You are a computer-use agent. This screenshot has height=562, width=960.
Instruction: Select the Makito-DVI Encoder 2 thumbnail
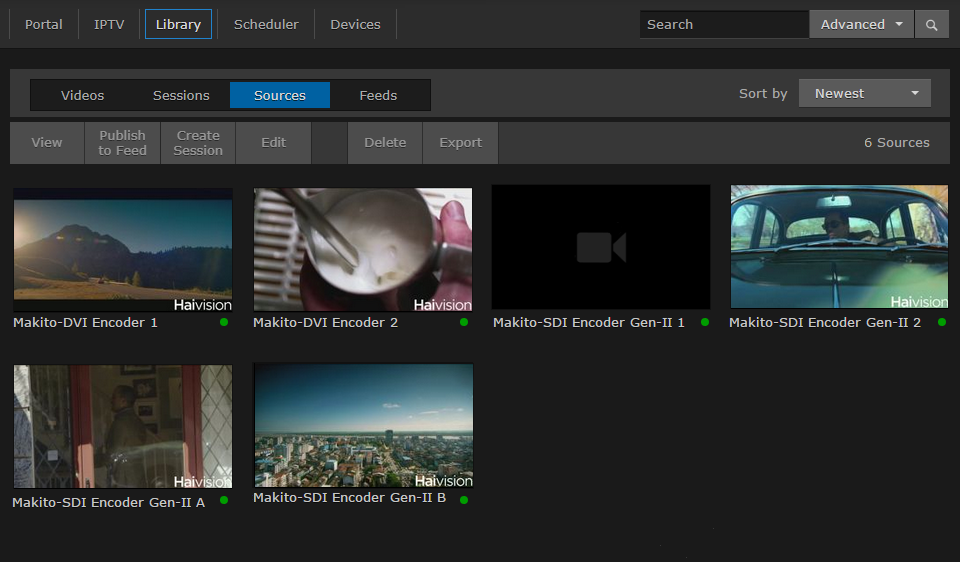coord(363,250)
